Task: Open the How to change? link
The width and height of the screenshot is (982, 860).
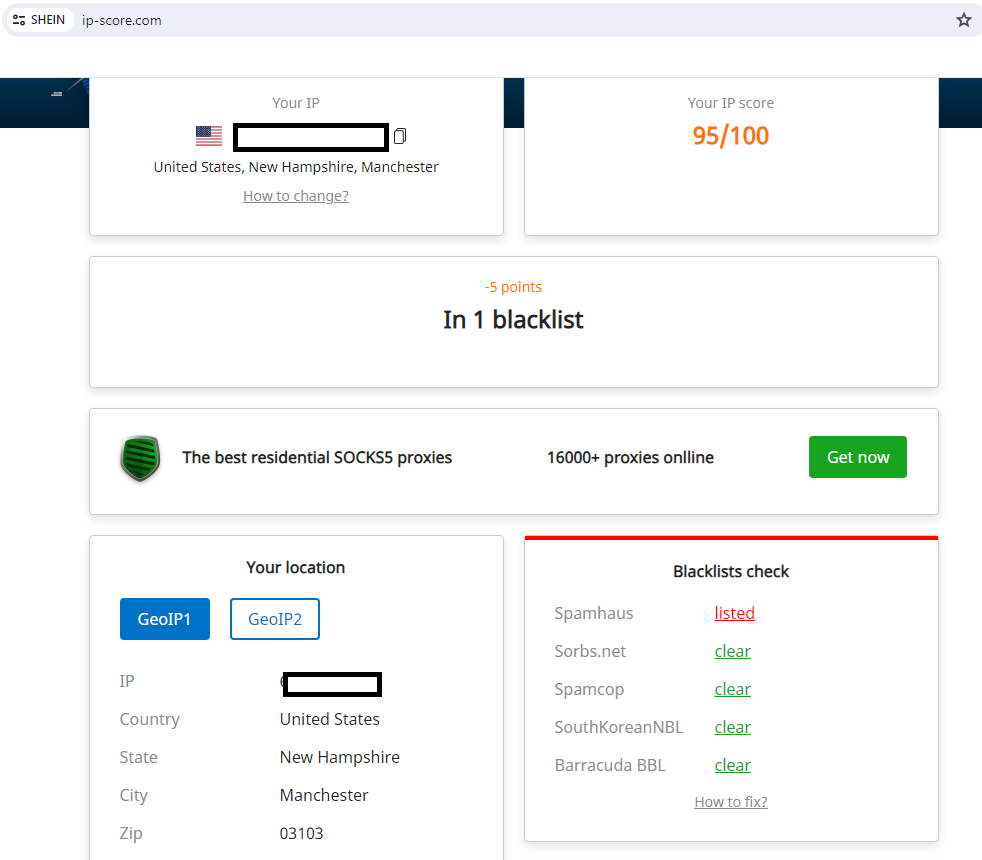Action: pos(296,196)
